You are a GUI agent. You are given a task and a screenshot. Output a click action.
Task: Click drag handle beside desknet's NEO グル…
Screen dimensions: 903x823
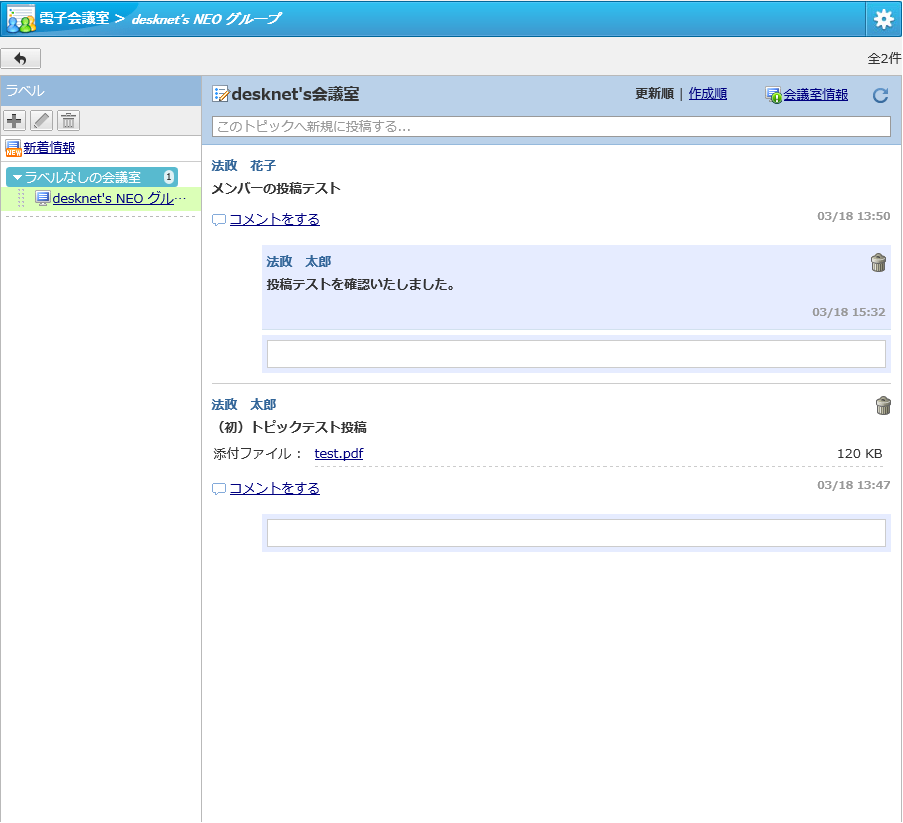click(21, 198)
